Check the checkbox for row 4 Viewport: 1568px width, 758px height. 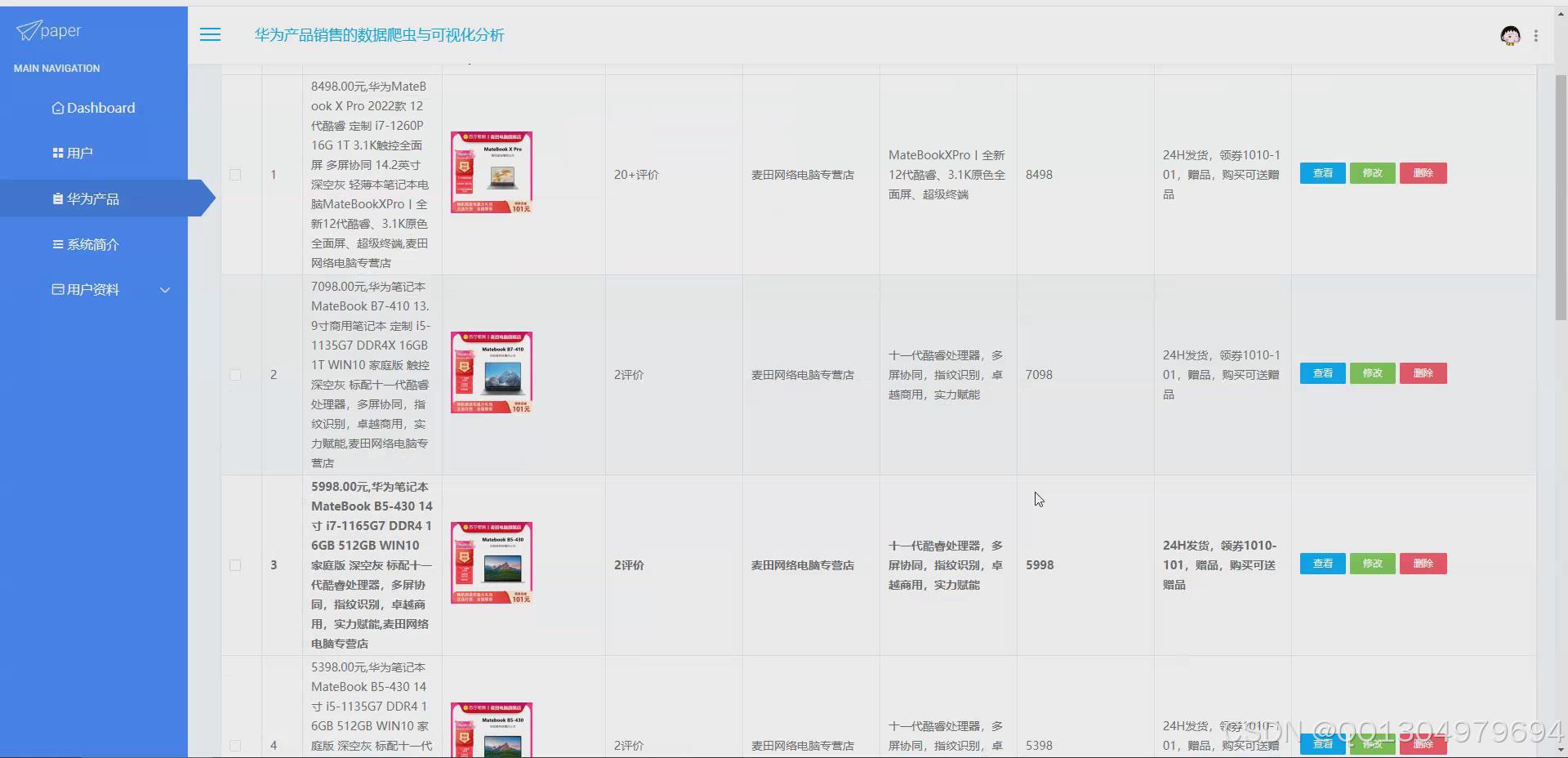coord(235,746)
